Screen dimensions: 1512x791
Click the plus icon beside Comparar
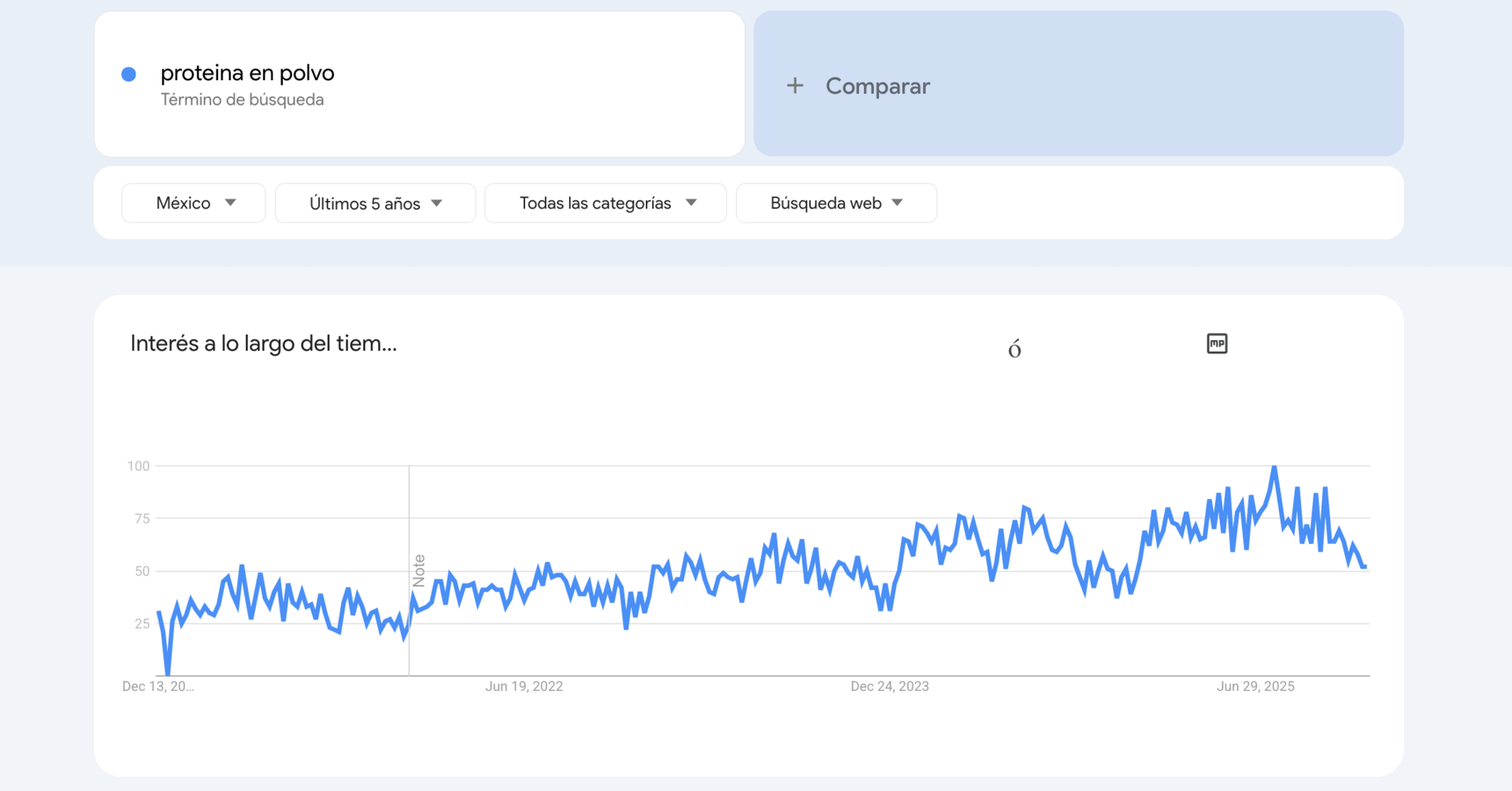coord(795,86)
